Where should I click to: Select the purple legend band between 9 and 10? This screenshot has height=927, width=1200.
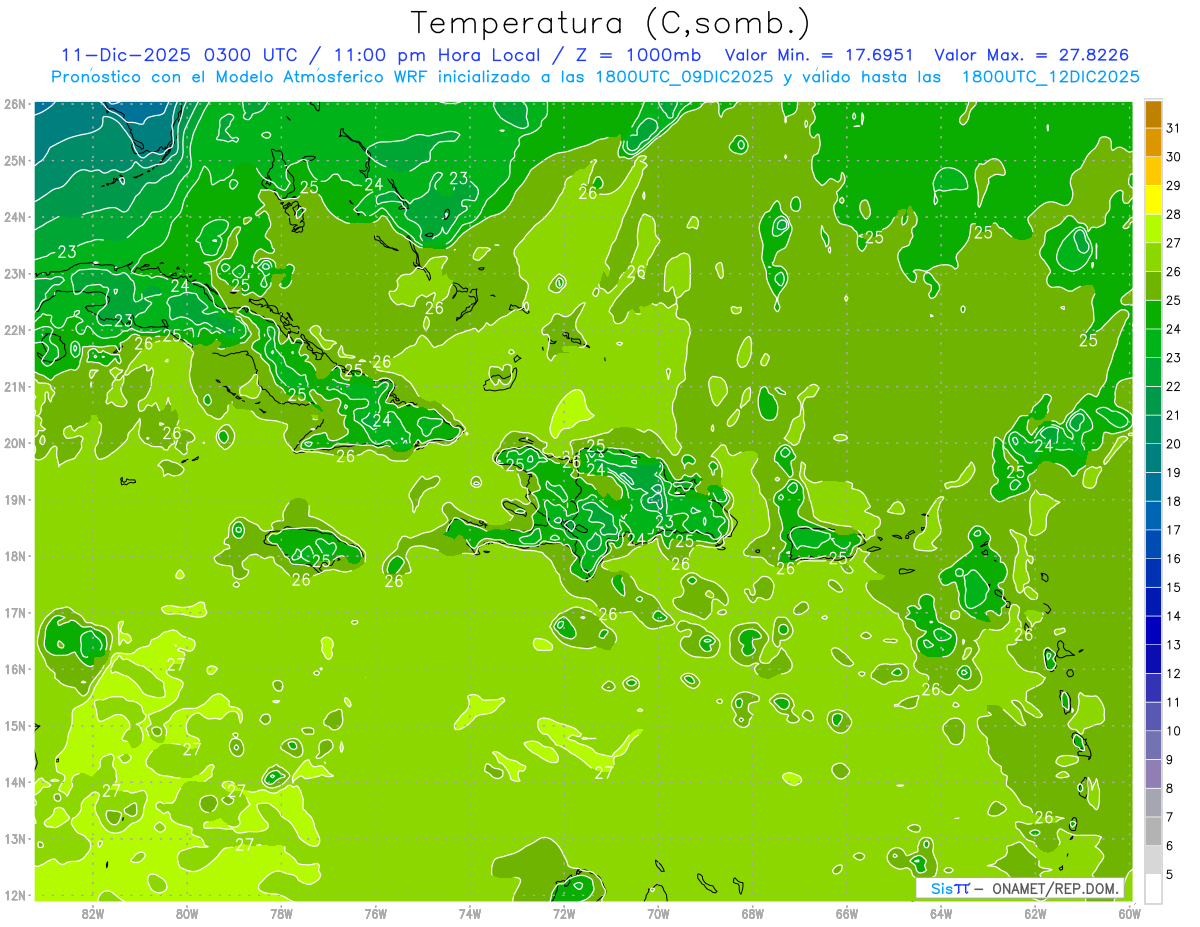tap(1153, 745)
